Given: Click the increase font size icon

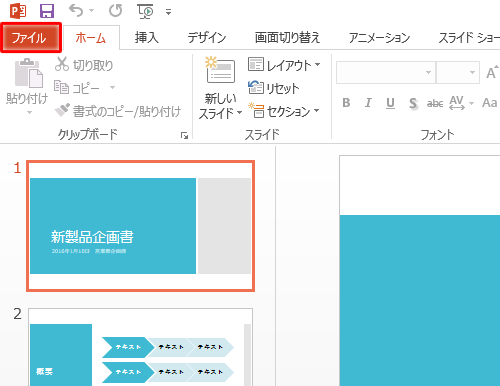Looking at the screenshot, I should tap(492, 72).
